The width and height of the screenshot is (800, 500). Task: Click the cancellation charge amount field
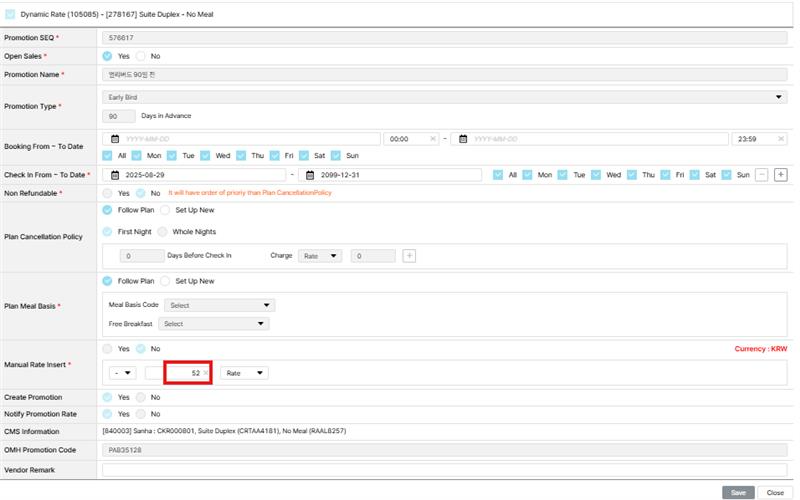click(x=373, y=256)
